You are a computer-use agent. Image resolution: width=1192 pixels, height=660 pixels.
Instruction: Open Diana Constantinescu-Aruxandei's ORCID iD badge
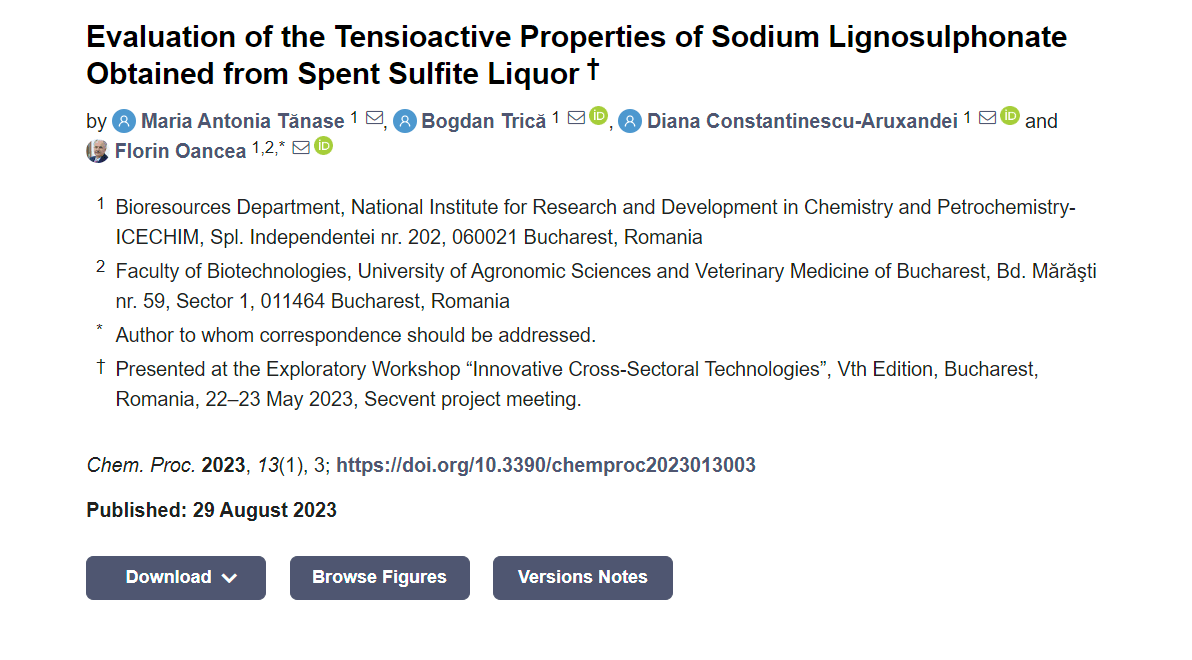click(1010, 116)
